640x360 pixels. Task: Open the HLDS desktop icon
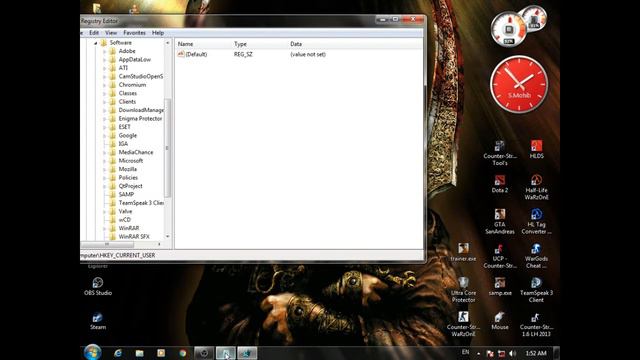point(536,149)
